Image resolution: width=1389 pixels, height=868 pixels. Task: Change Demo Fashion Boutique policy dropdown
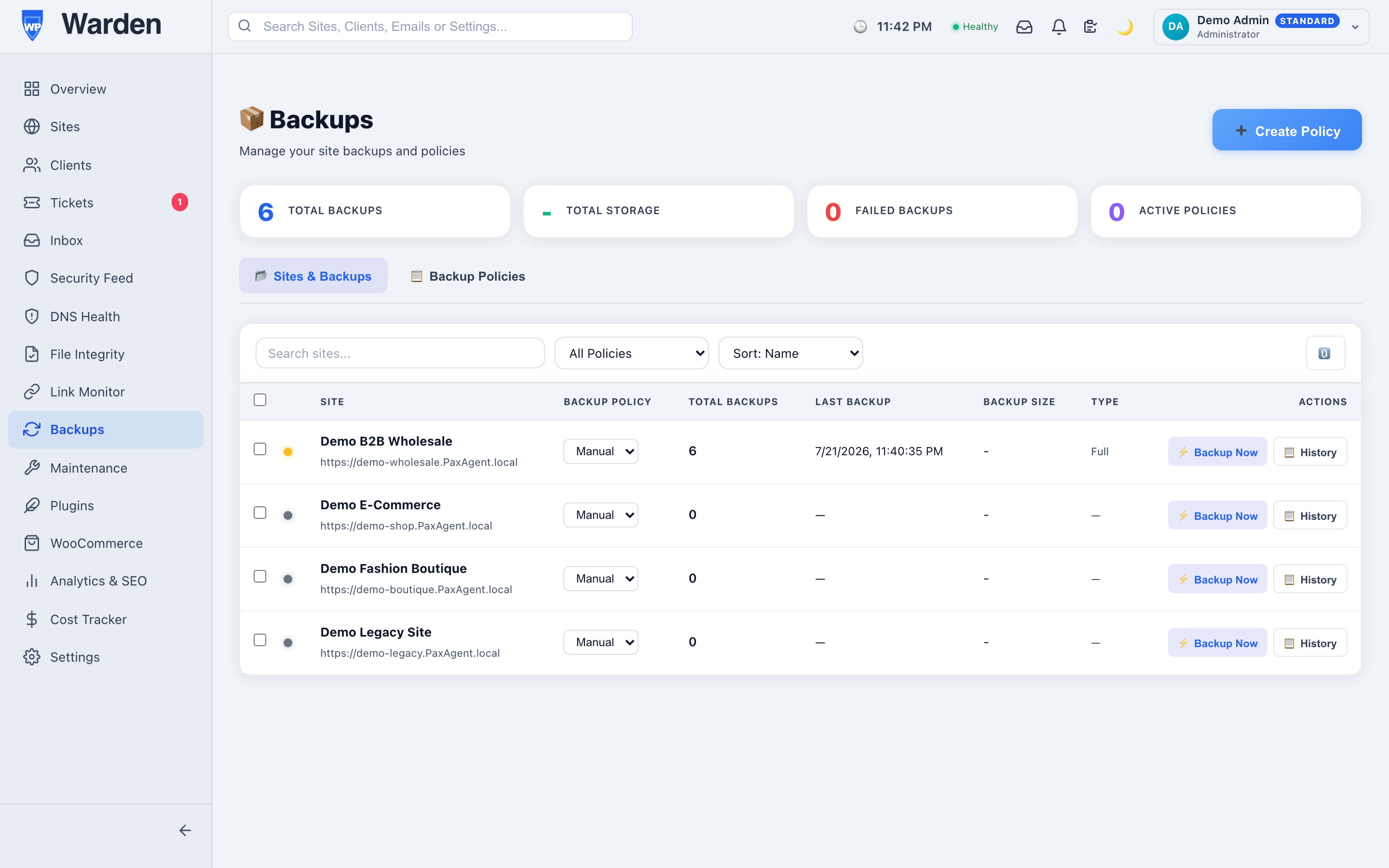(600, 579)
